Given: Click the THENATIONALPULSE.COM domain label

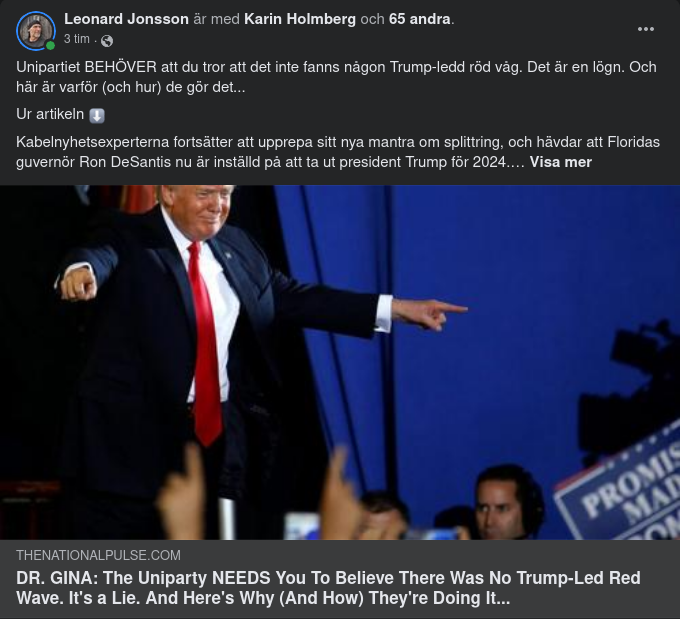Looking at the screenshot, I should pos(98,555).
